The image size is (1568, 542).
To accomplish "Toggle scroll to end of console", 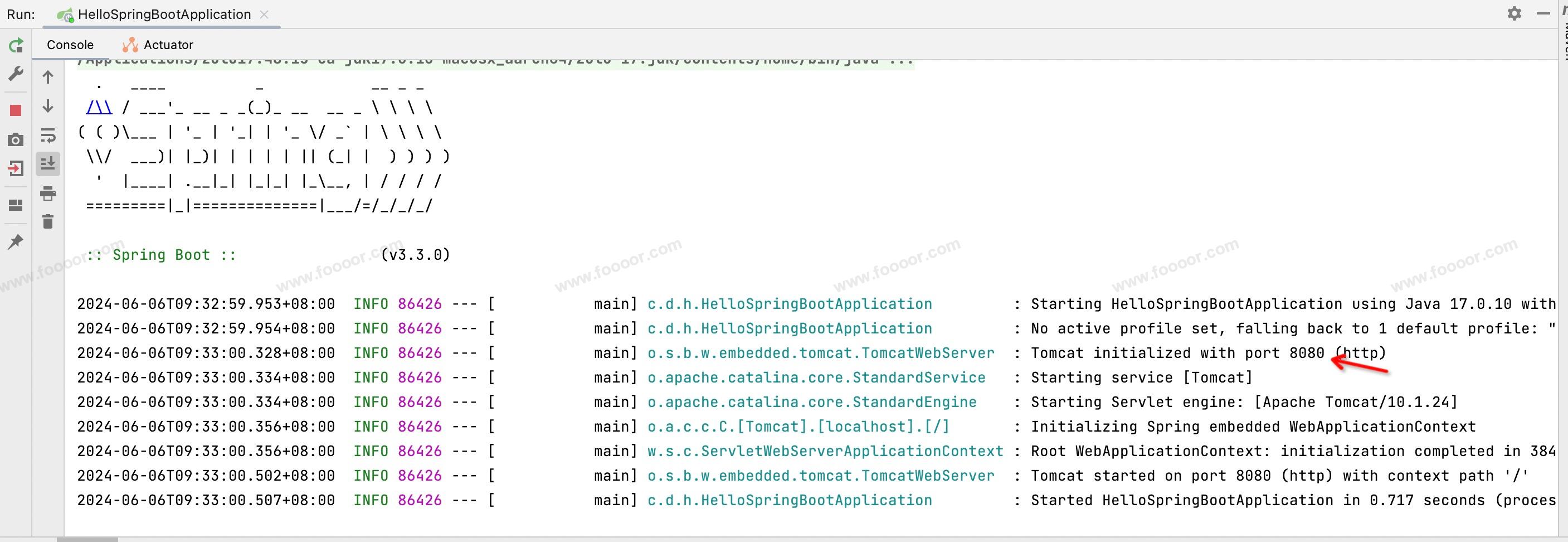I will (48, 164).
